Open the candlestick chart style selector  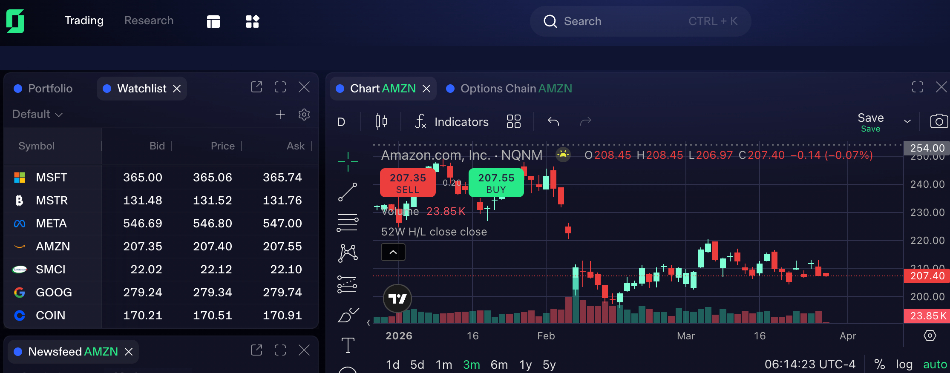pos(381,122)
